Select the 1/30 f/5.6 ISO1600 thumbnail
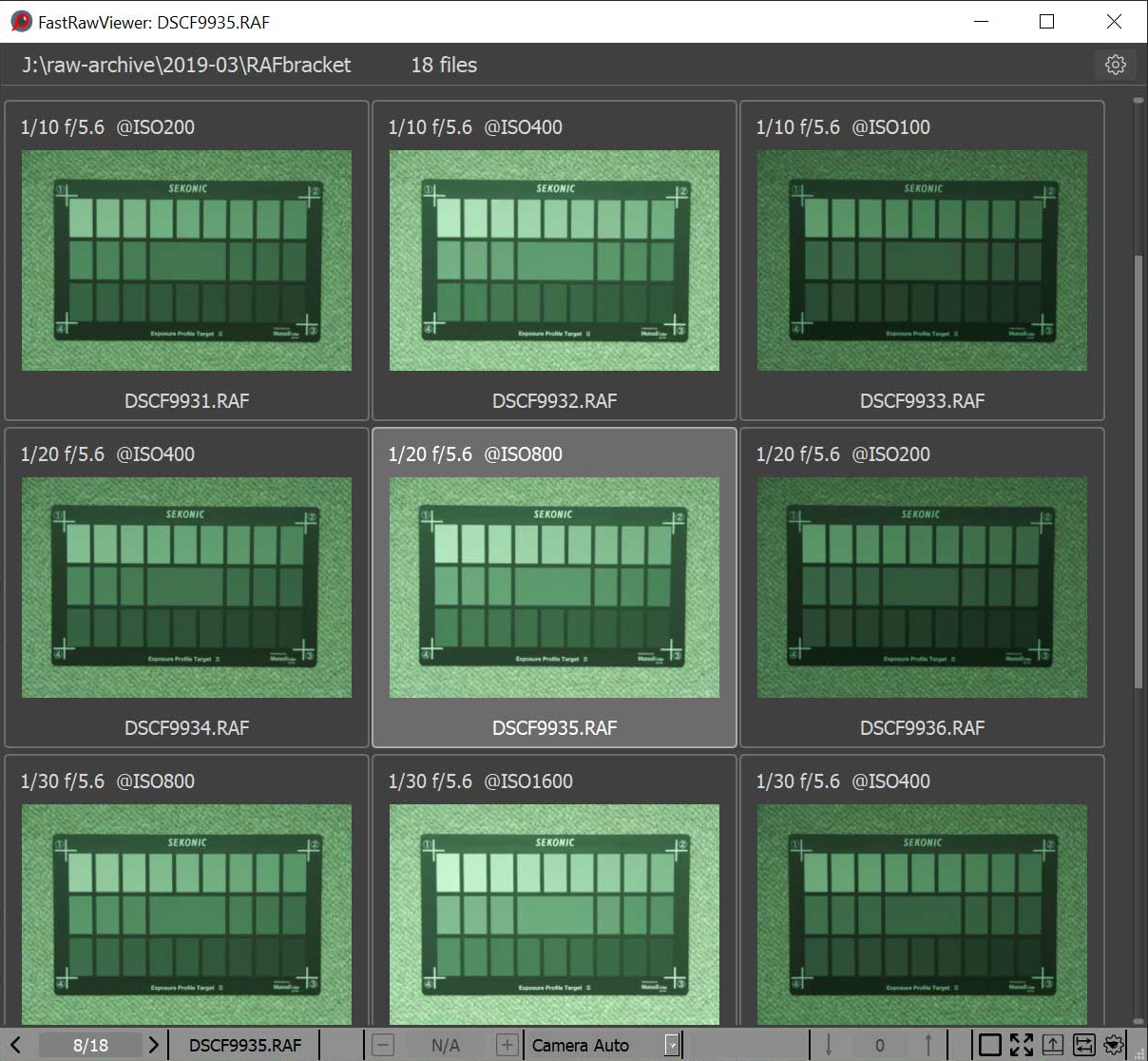The image size is (1148, 1061). pos(554,913)
